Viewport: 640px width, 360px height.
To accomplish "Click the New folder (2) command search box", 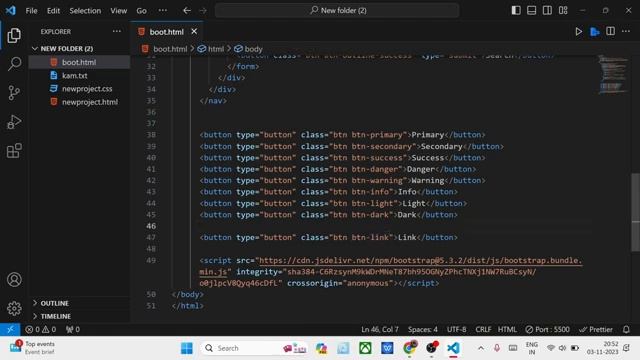I will [x=337, y=11].
